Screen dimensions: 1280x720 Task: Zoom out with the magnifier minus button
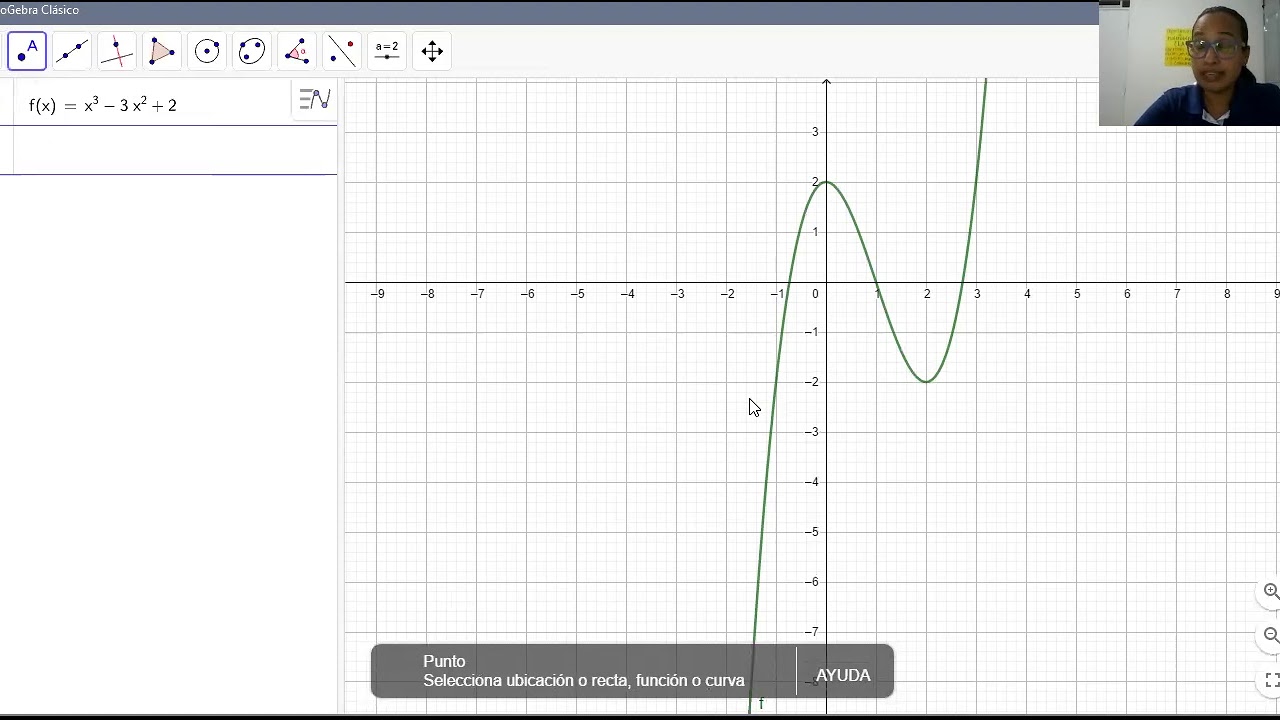(1270, 635)
